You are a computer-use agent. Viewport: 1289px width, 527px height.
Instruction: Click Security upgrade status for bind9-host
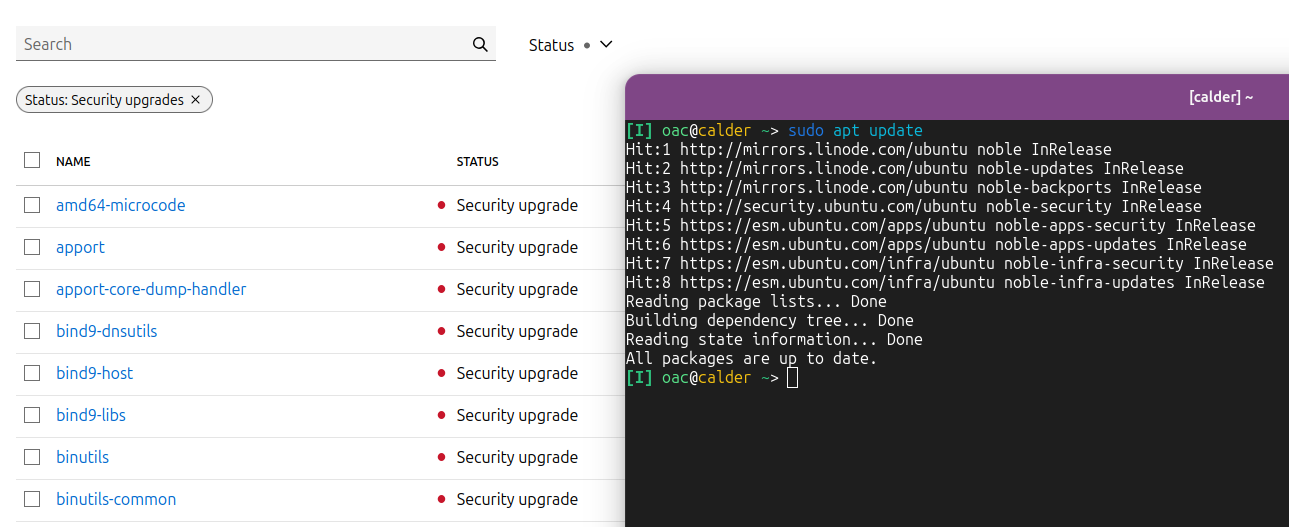pos(517,373)
